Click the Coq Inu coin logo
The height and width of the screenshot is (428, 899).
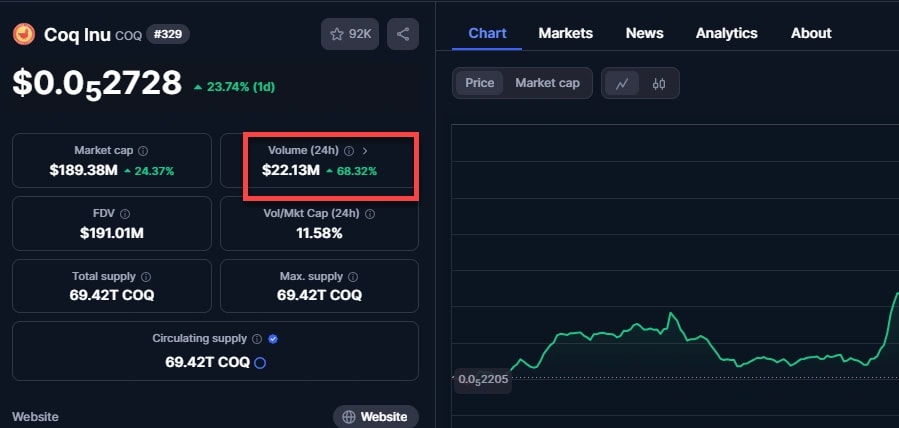22,34
